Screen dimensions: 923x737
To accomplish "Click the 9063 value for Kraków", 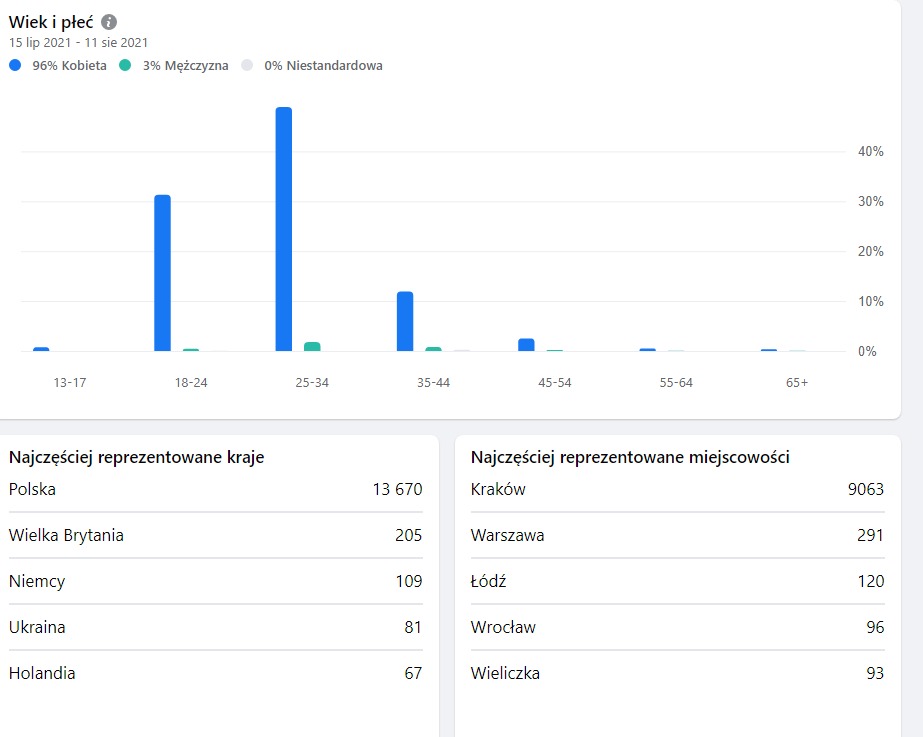I will click(x=866, y=489).
